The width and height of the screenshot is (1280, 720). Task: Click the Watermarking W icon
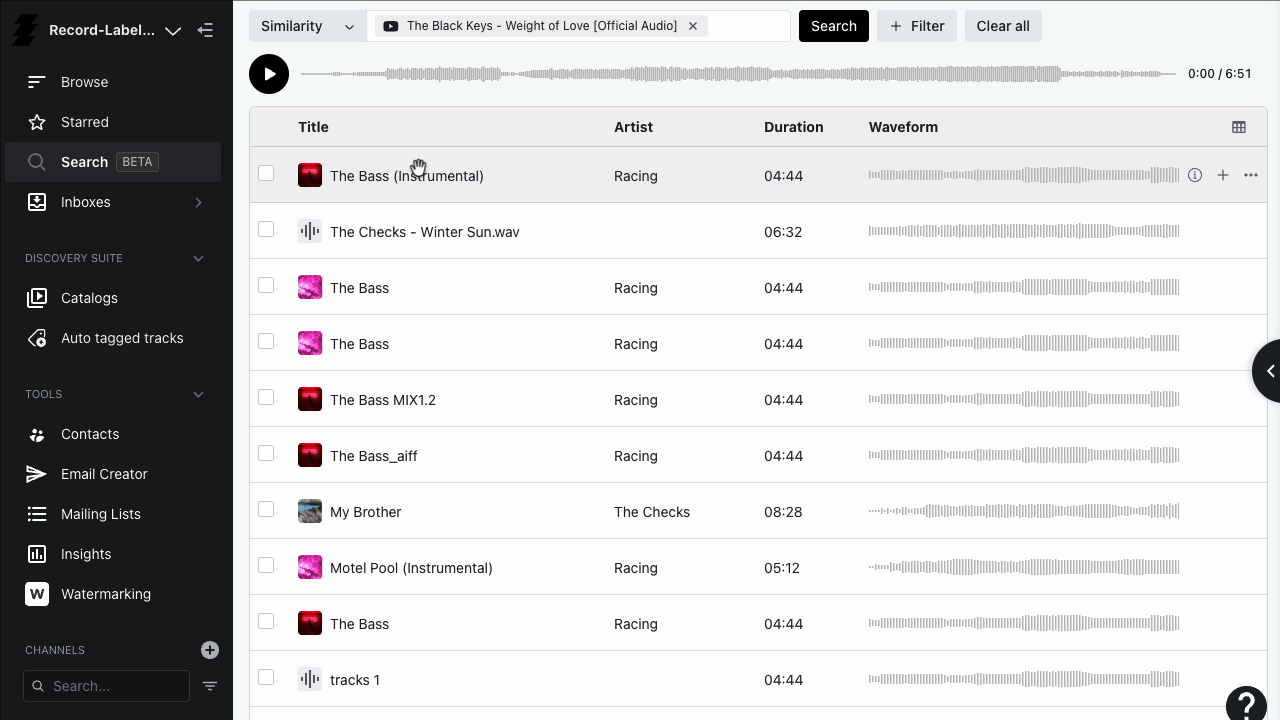pos(37,594)
